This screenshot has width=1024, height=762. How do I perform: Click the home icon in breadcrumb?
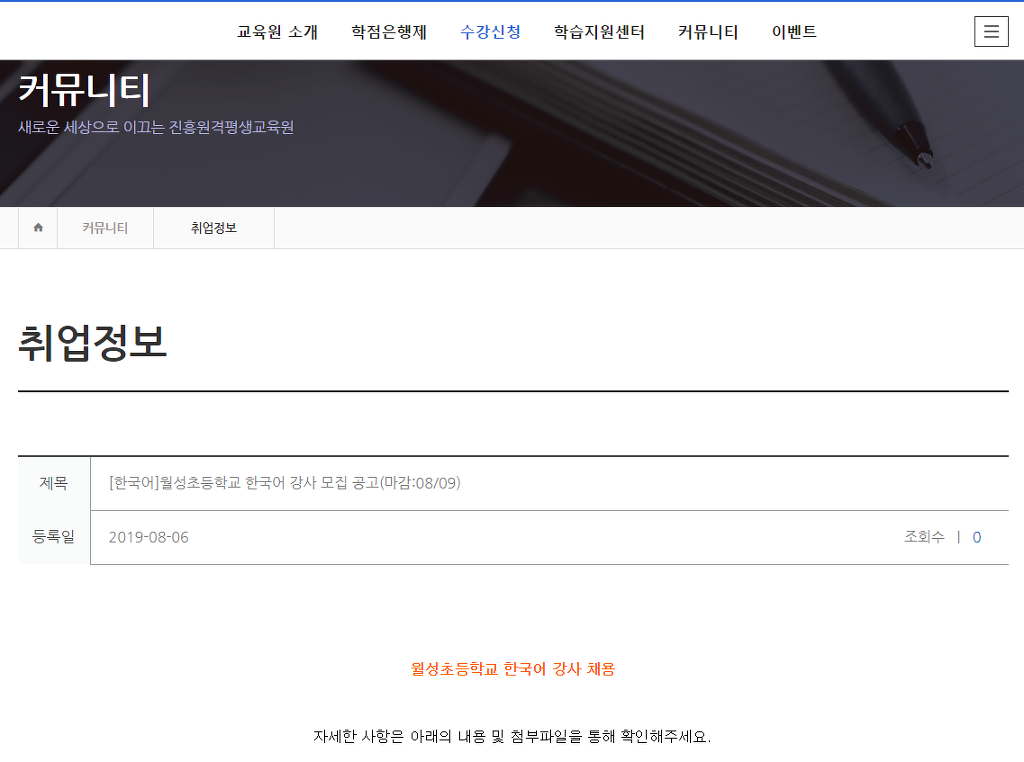38,227
